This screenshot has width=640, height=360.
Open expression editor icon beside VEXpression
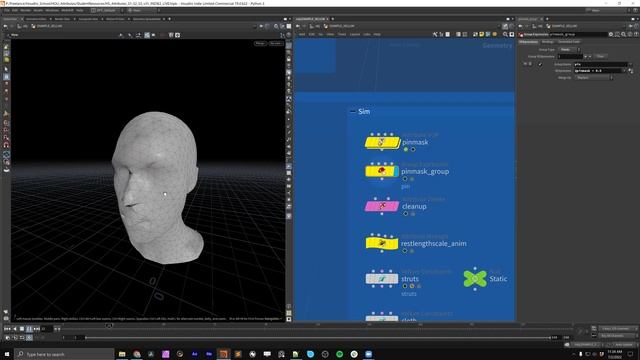631,71
